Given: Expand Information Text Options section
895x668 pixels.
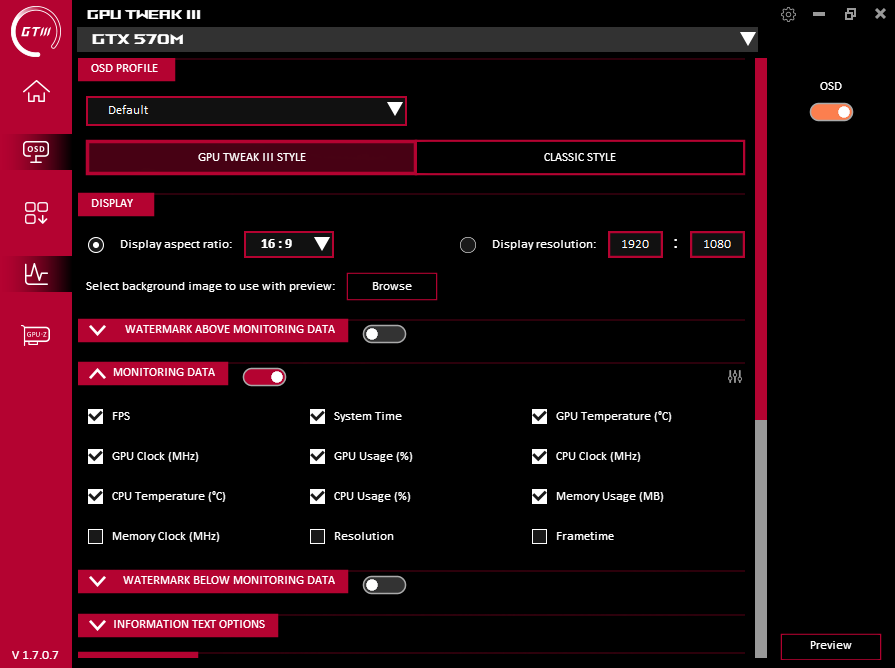Looking at the screenshot, I should pos(178,625).
